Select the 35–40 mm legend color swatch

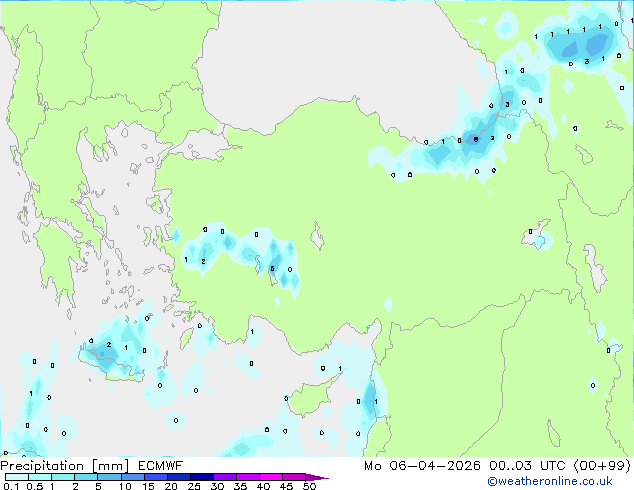tap(248, 477)
